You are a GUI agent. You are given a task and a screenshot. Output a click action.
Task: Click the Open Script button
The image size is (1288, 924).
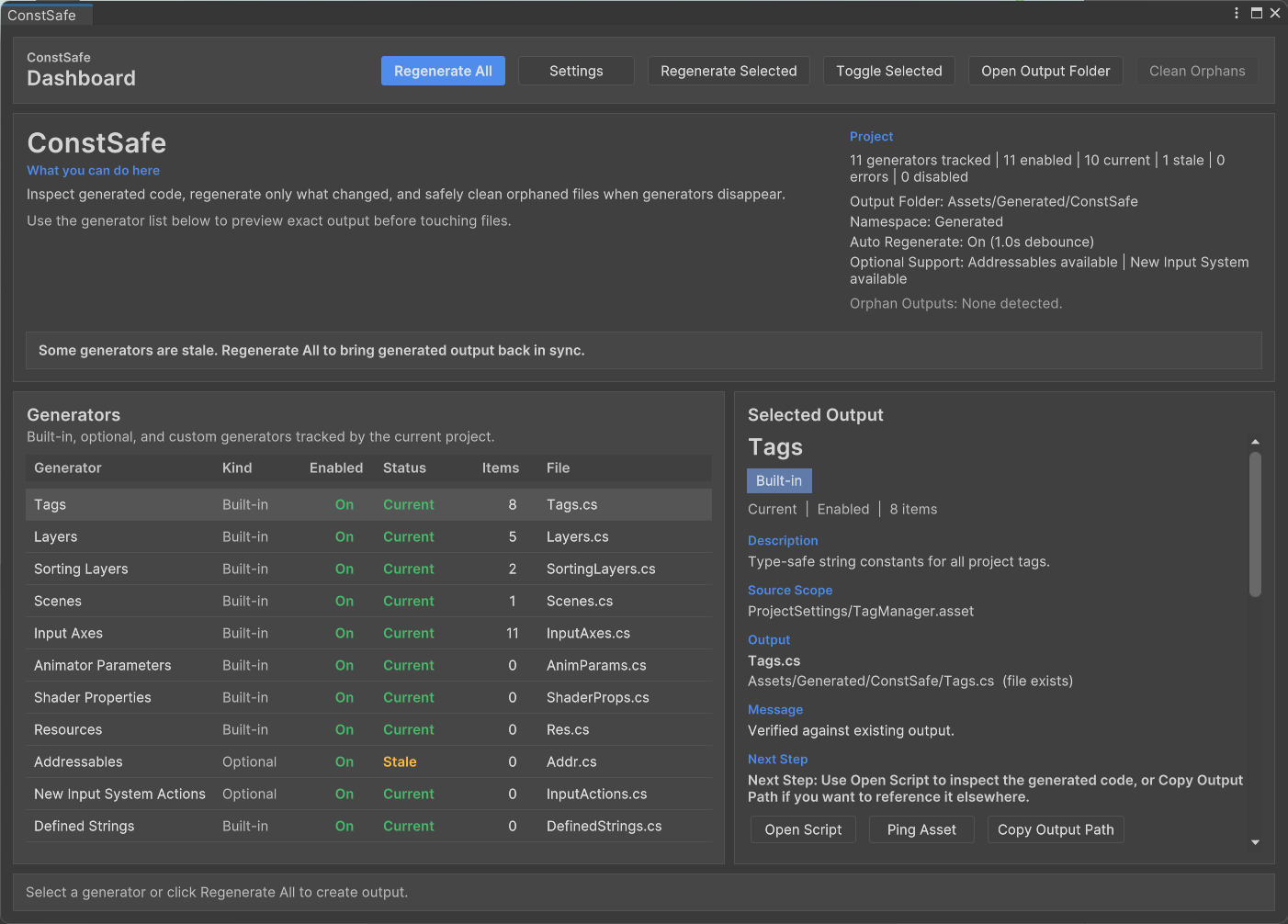(x=803, y=829)
